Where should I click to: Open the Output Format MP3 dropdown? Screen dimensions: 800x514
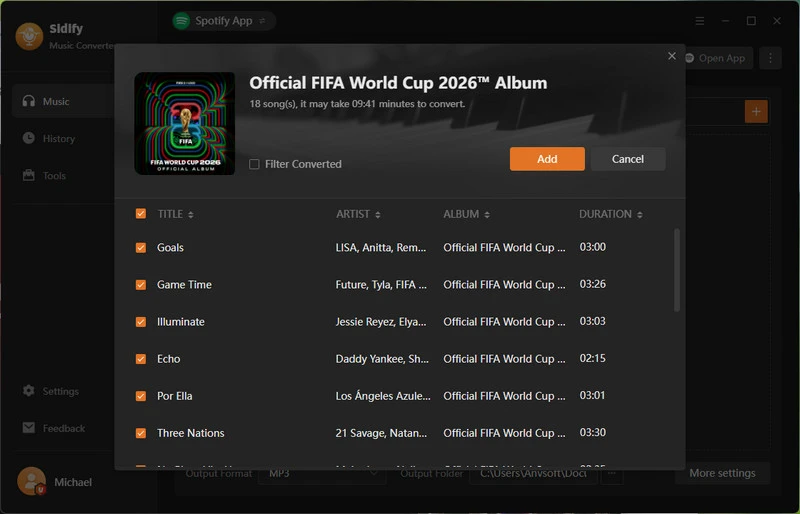pyautogui.click(x=321, y=475)
